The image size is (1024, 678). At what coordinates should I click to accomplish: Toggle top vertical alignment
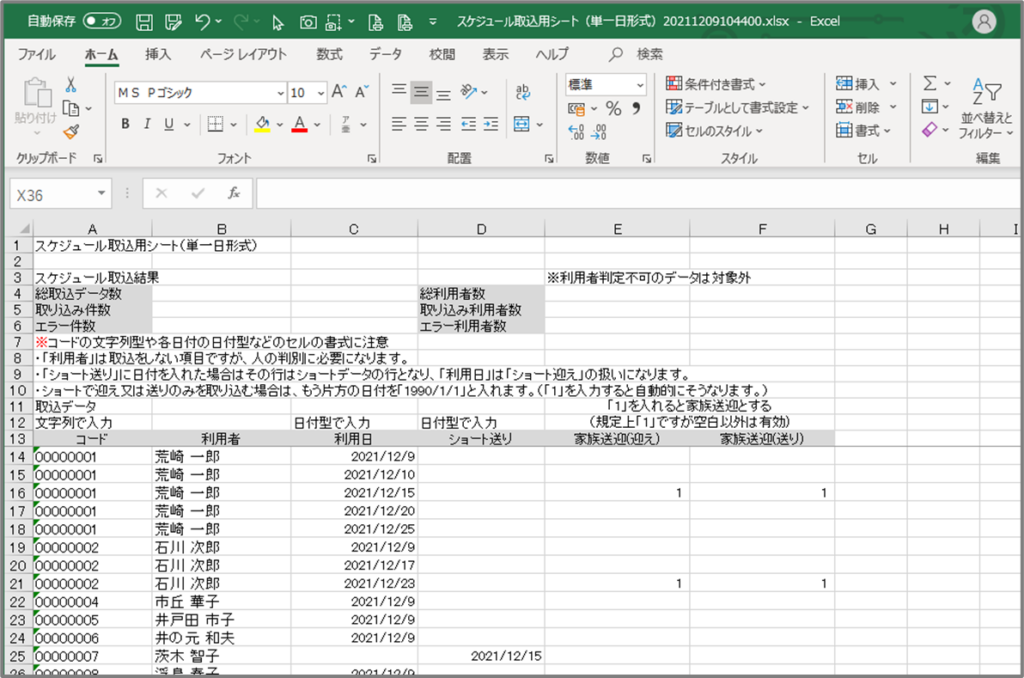[x=399, y=92]
